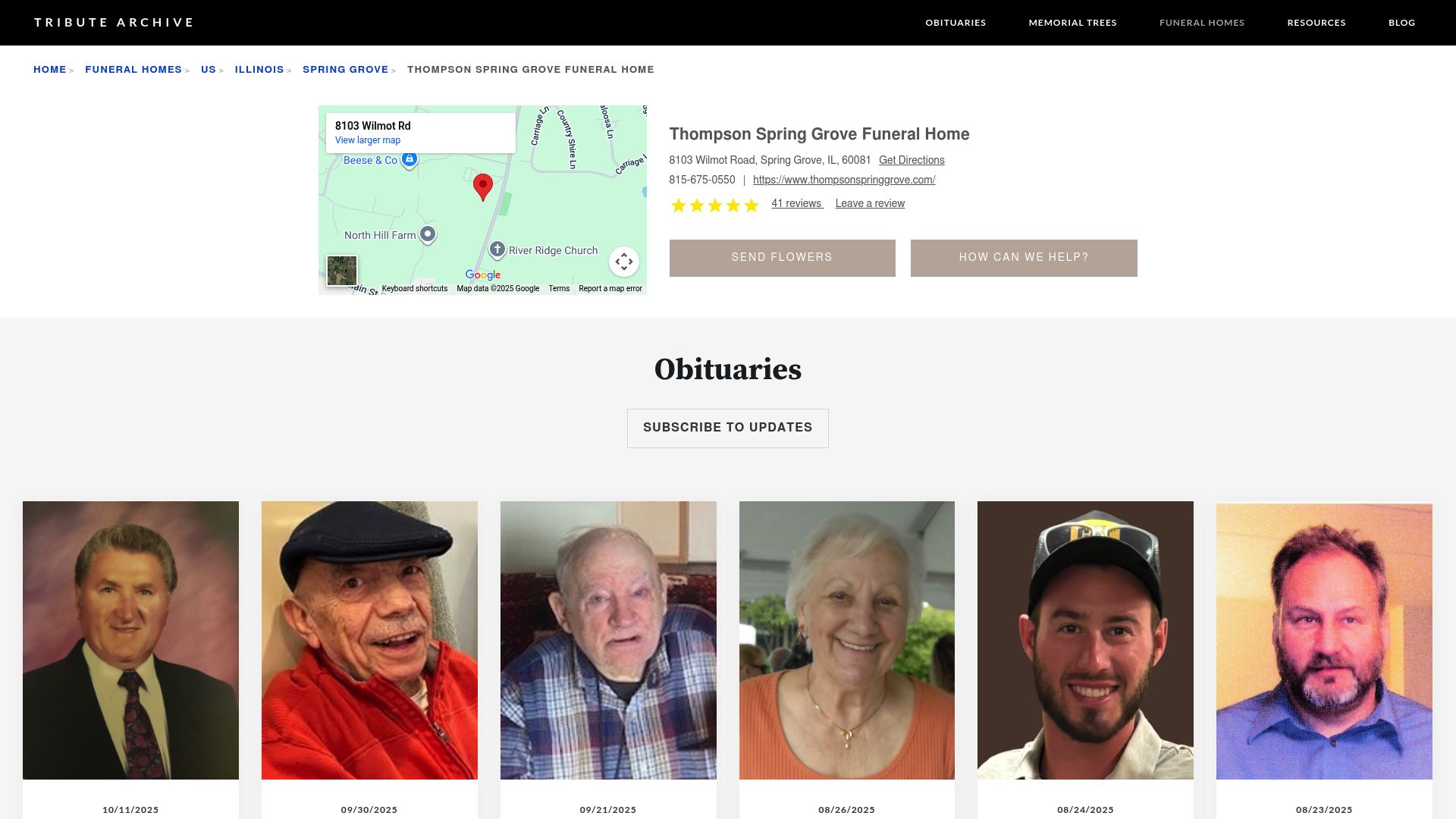Open the 41 reviews link
The height and width of the screenshot is (819, 1456).
(x=797, y=203)
